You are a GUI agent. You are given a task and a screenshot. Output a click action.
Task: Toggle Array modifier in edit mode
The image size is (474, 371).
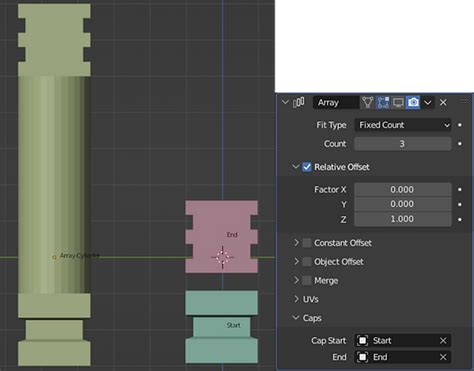point(383,102)
